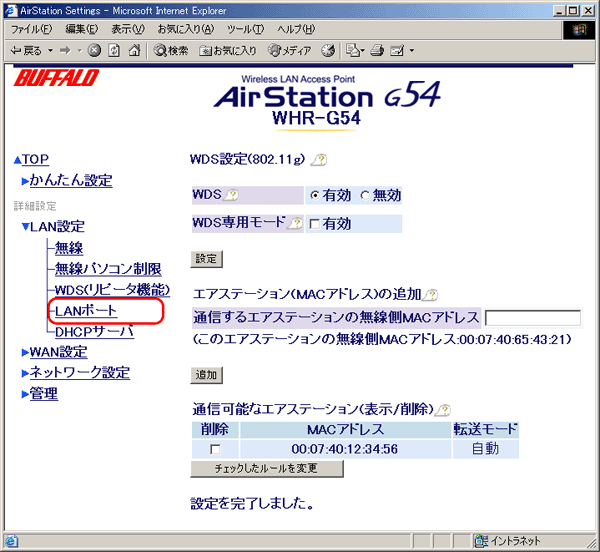600x552 pixels.
Task: Click the チェックしたルールを変更 button
Action: [x=267, y=468]
